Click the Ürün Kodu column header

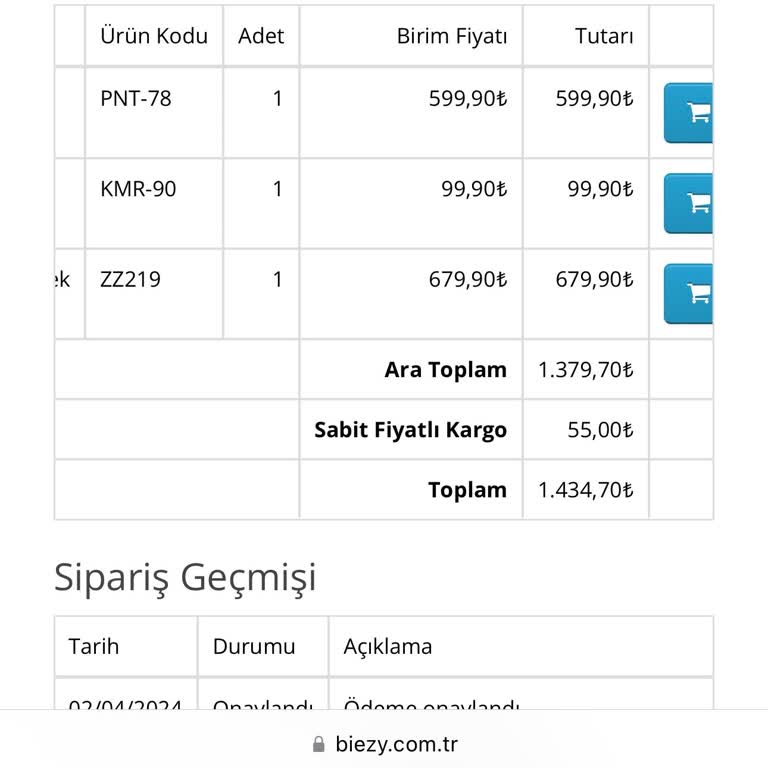(154, 36)
